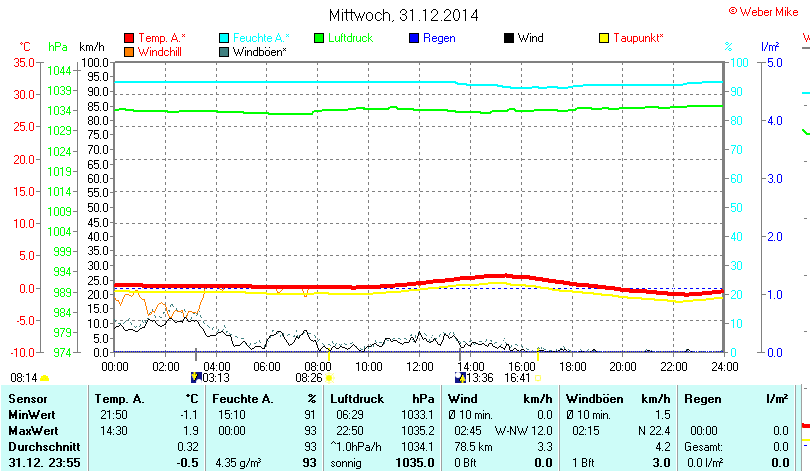Click the °C axis unit label
Screen dimensions: 810x471
point(25,47)
